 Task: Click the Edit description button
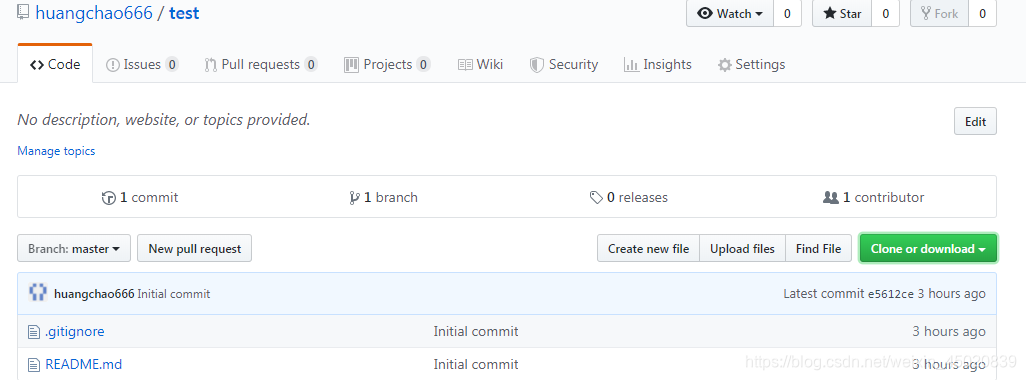[x=975, y=122]
